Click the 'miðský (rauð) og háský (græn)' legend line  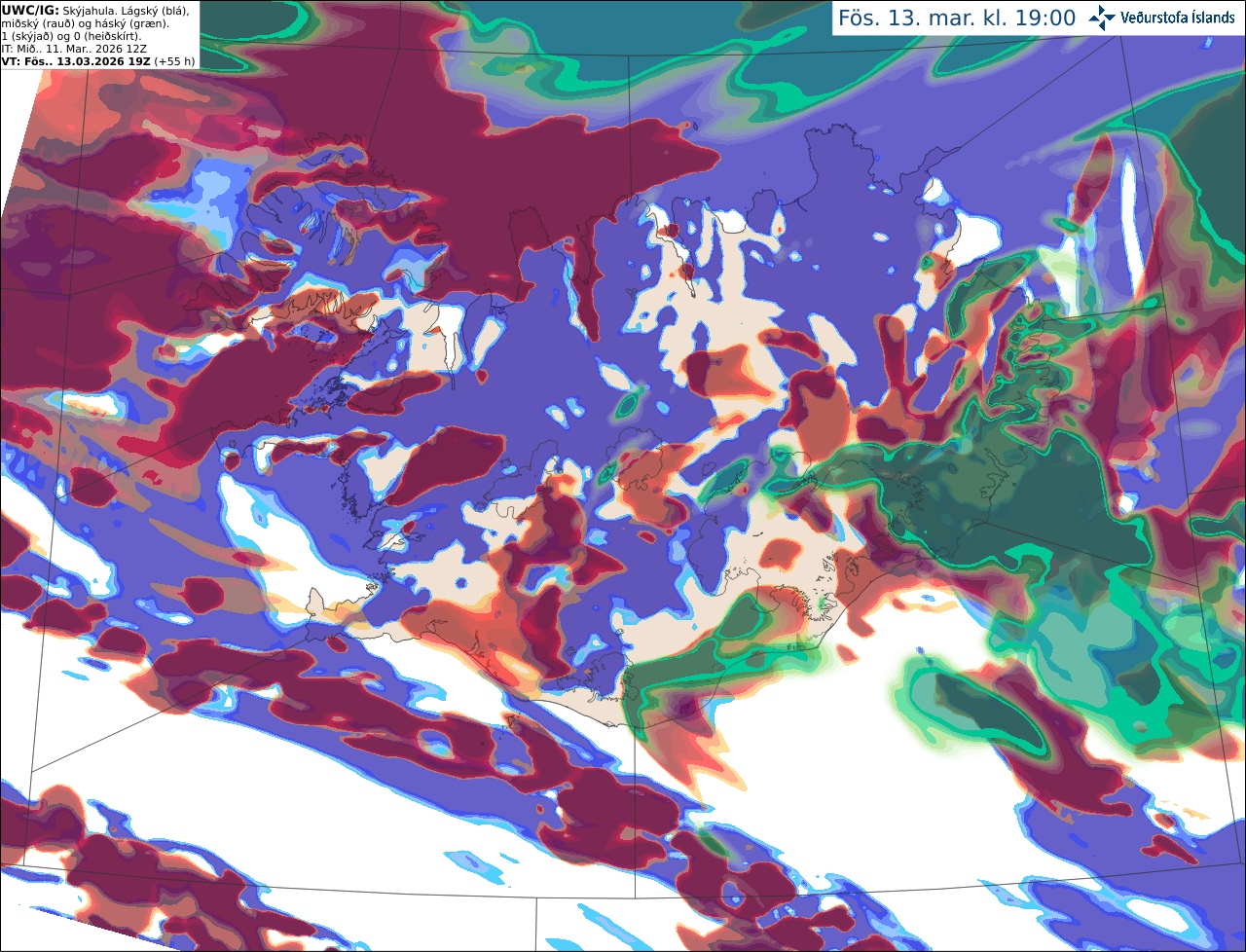84,23
